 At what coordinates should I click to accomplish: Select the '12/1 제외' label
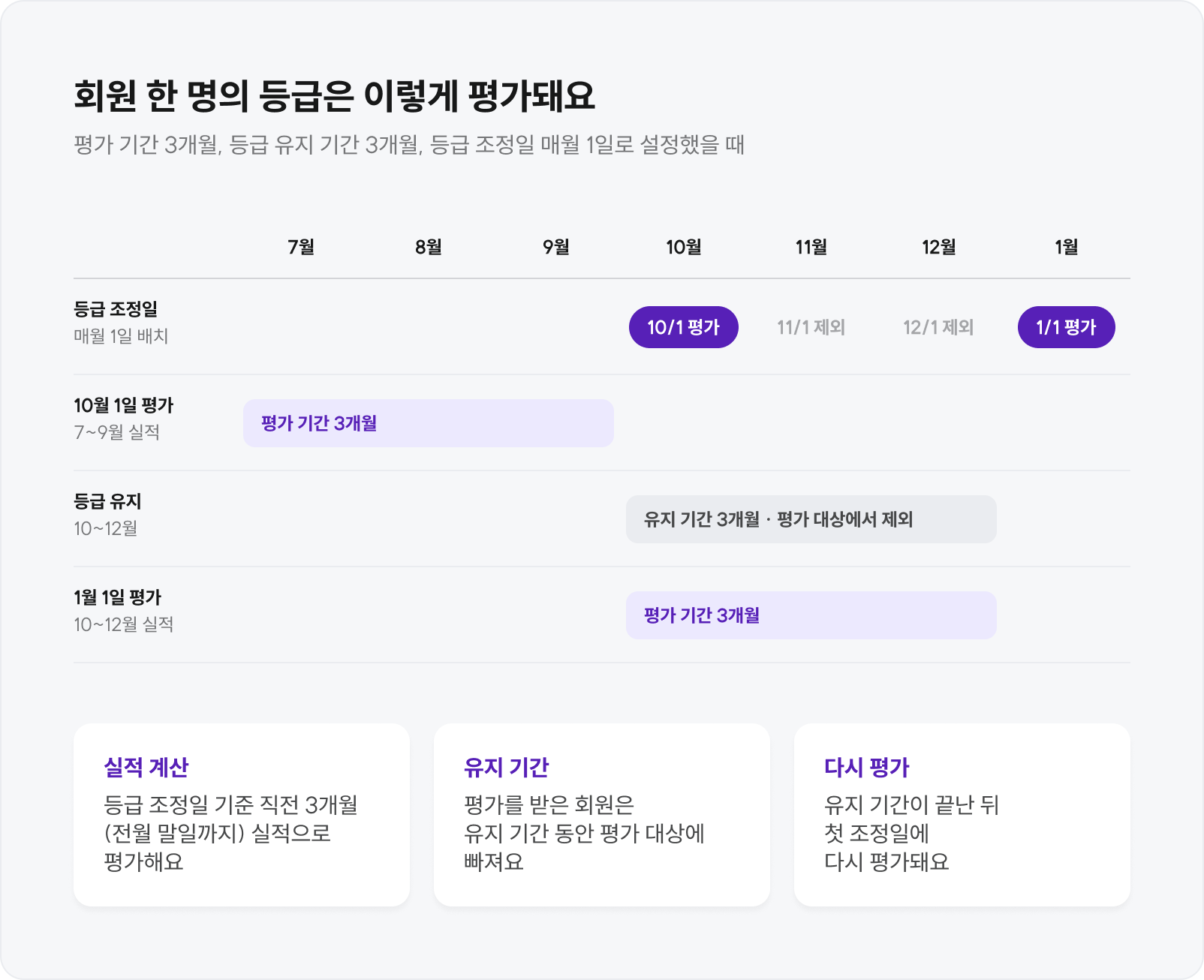(938, 327)
